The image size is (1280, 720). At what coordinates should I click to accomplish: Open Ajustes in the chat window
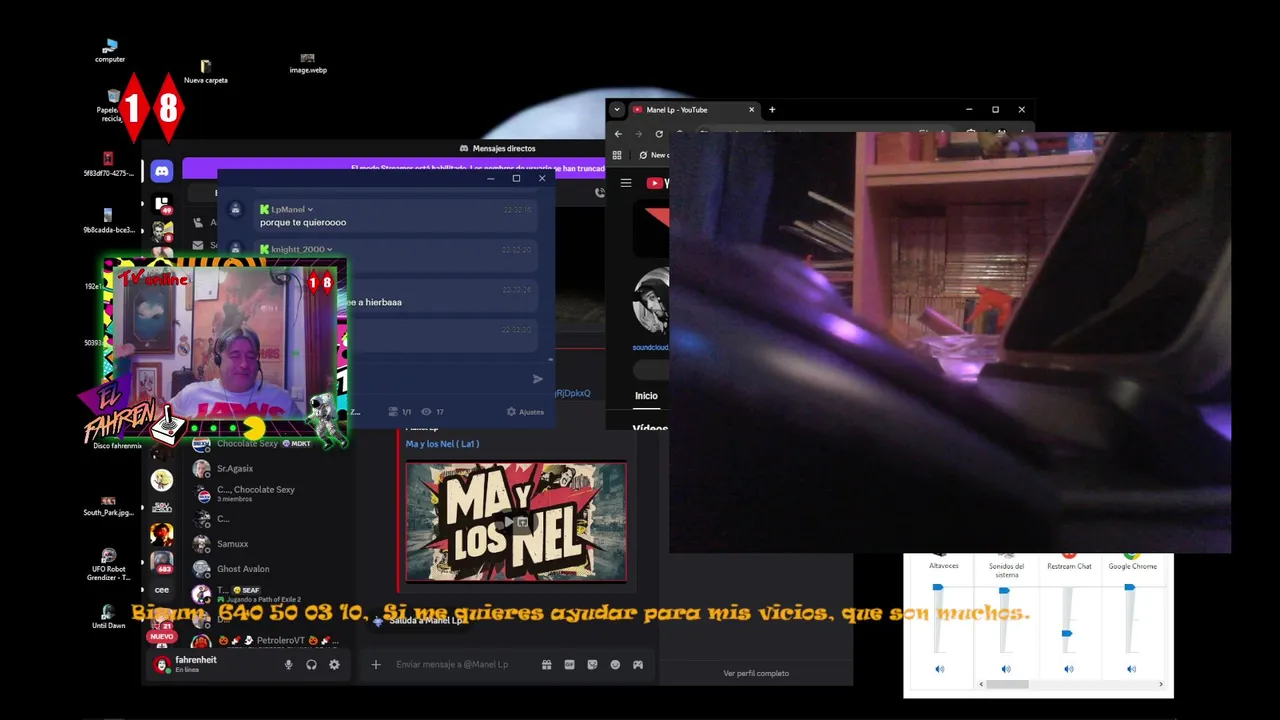526,412
